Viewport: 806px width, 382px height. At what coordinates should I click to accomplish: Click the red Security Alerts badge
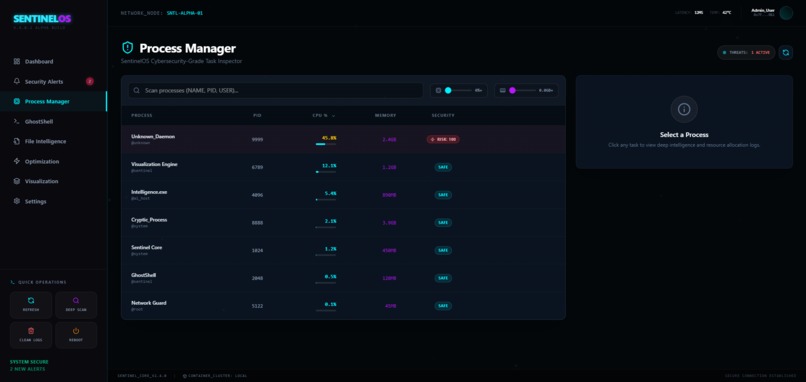point(90,81)
